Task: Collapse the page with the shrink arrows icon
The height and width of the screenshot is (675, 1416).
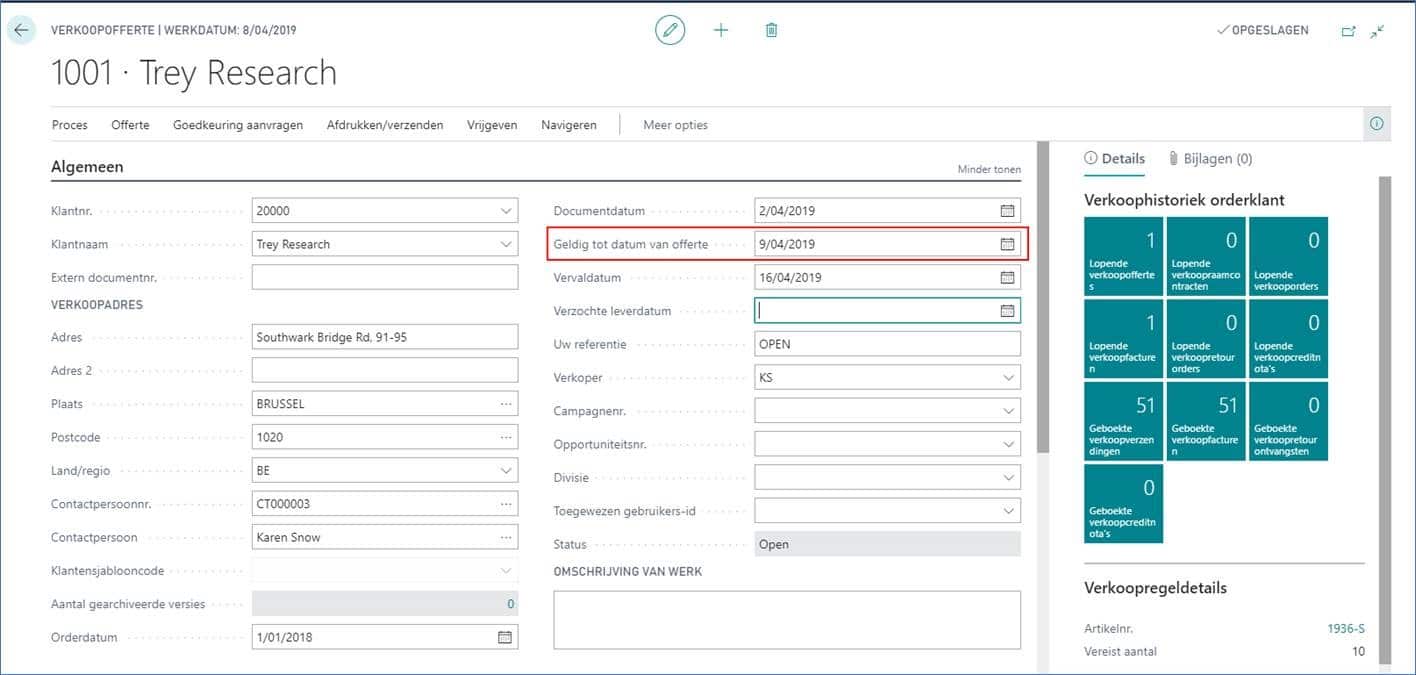Action: tap(1378, 31)
